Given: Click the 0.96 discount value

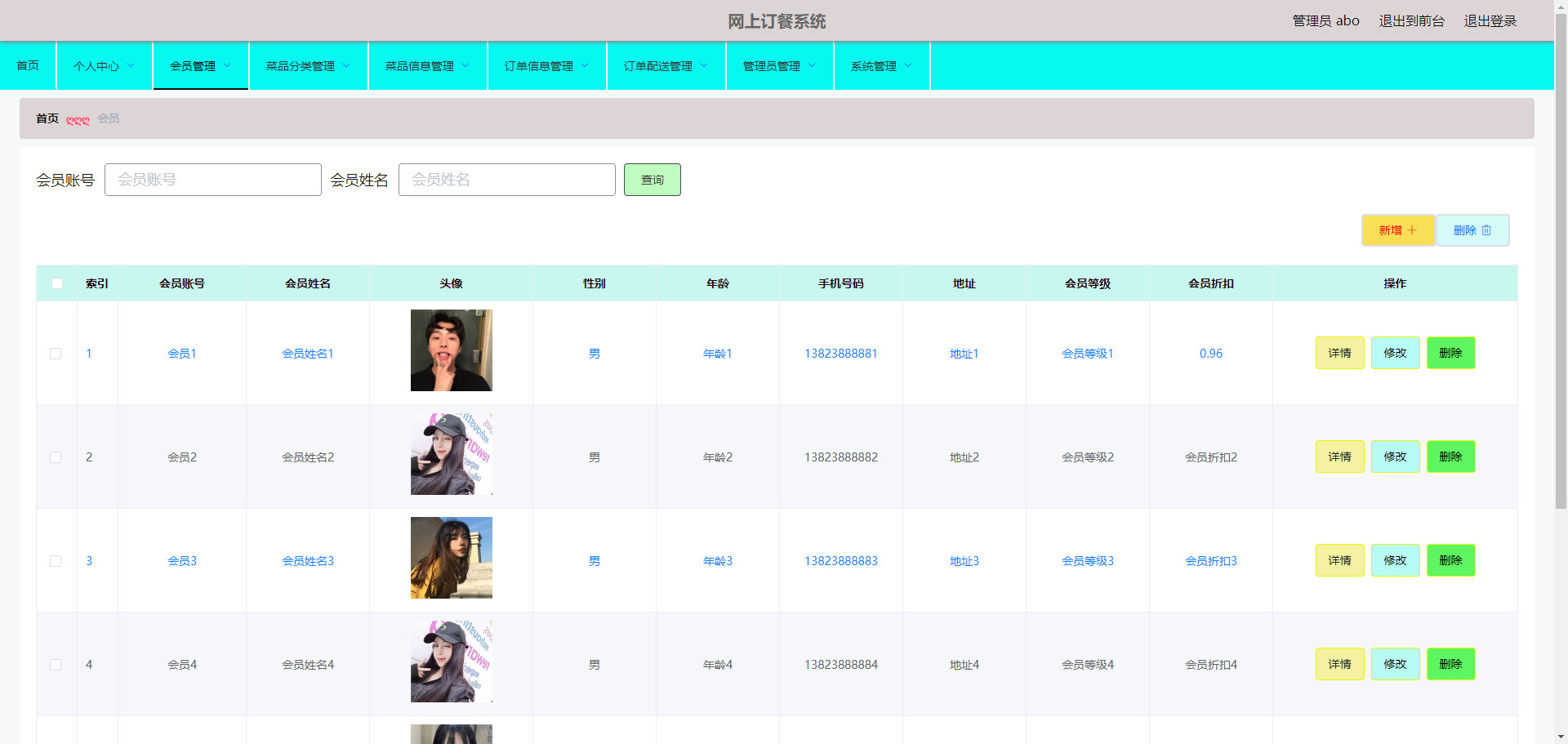Looking at the screenshot, I should coord(1211,354).
